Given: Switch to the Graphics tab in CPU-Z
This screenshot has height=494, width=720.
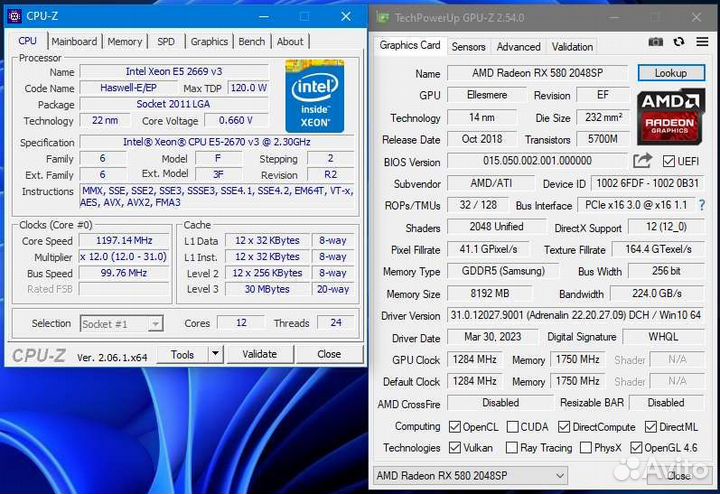Looking at the screenshot, I should pyautogui.click(x=209, y=41).
